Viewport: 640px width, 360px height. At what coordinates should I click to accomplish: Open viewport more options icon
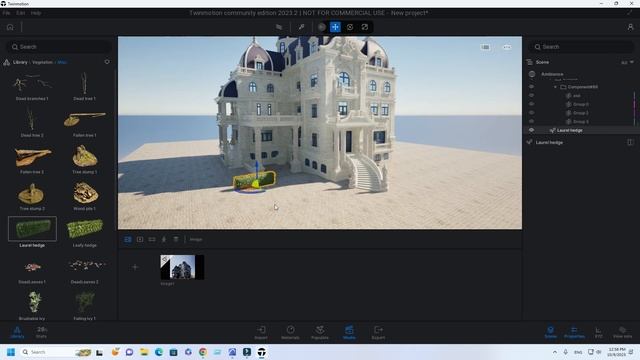click(x=507, y=47)
